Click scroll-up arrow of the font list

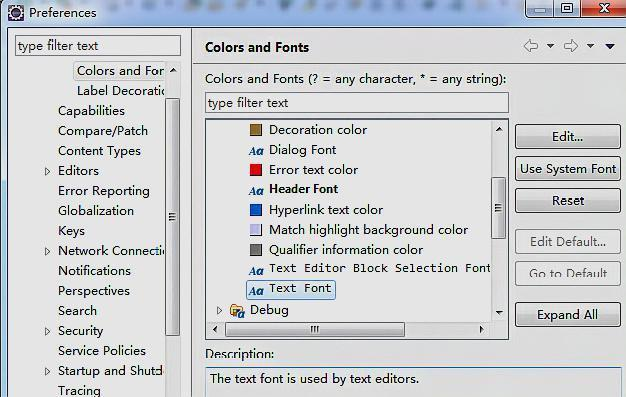pyautogui.click(x=499, y=129)
